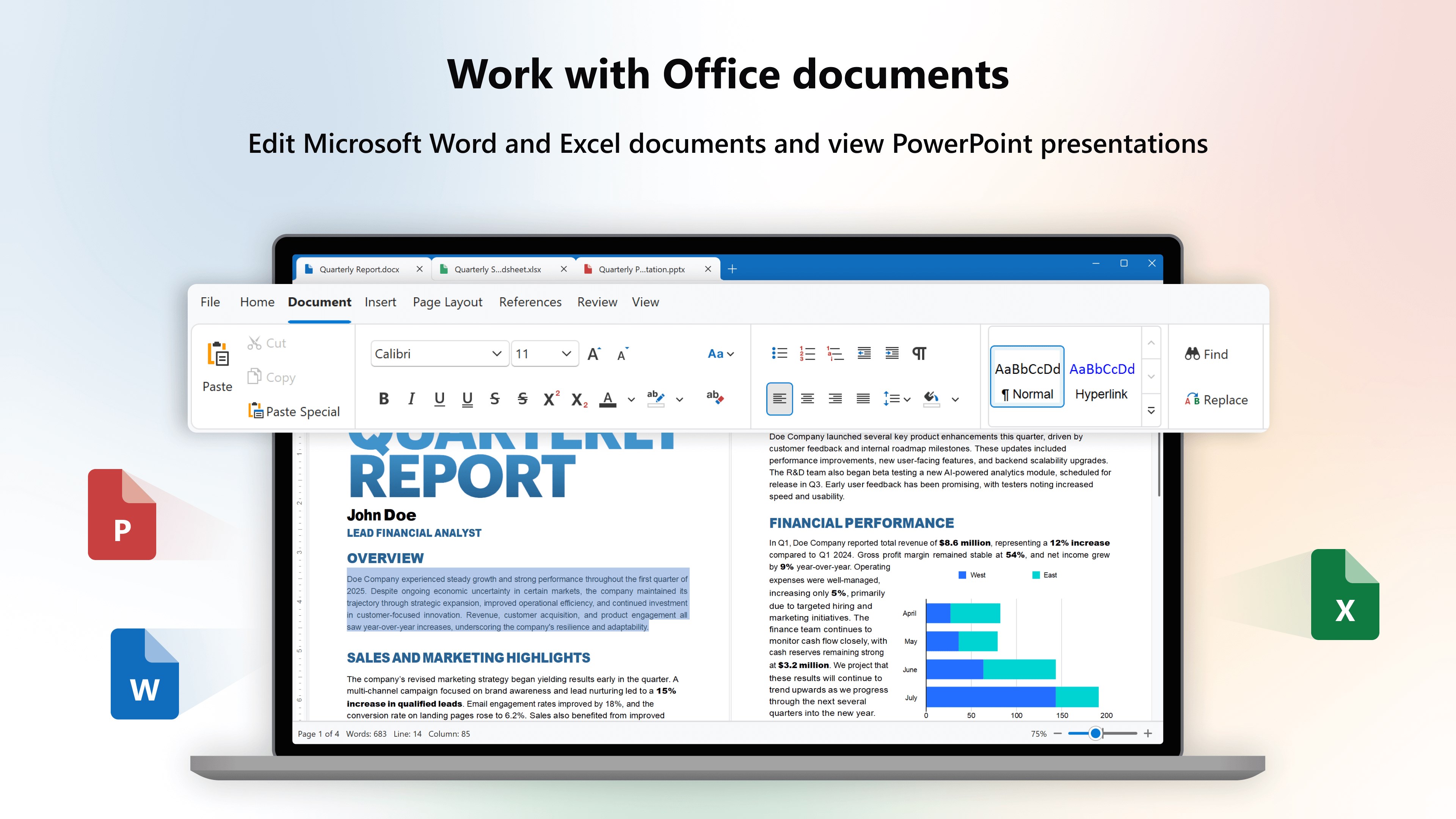Click the Find button

pyautogui.click(x=1206, y=354)
